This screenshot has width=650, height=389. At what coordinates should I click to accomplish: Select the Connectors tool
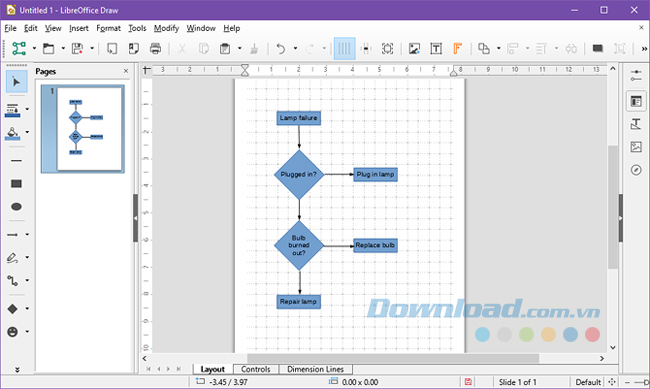point(12,281)
